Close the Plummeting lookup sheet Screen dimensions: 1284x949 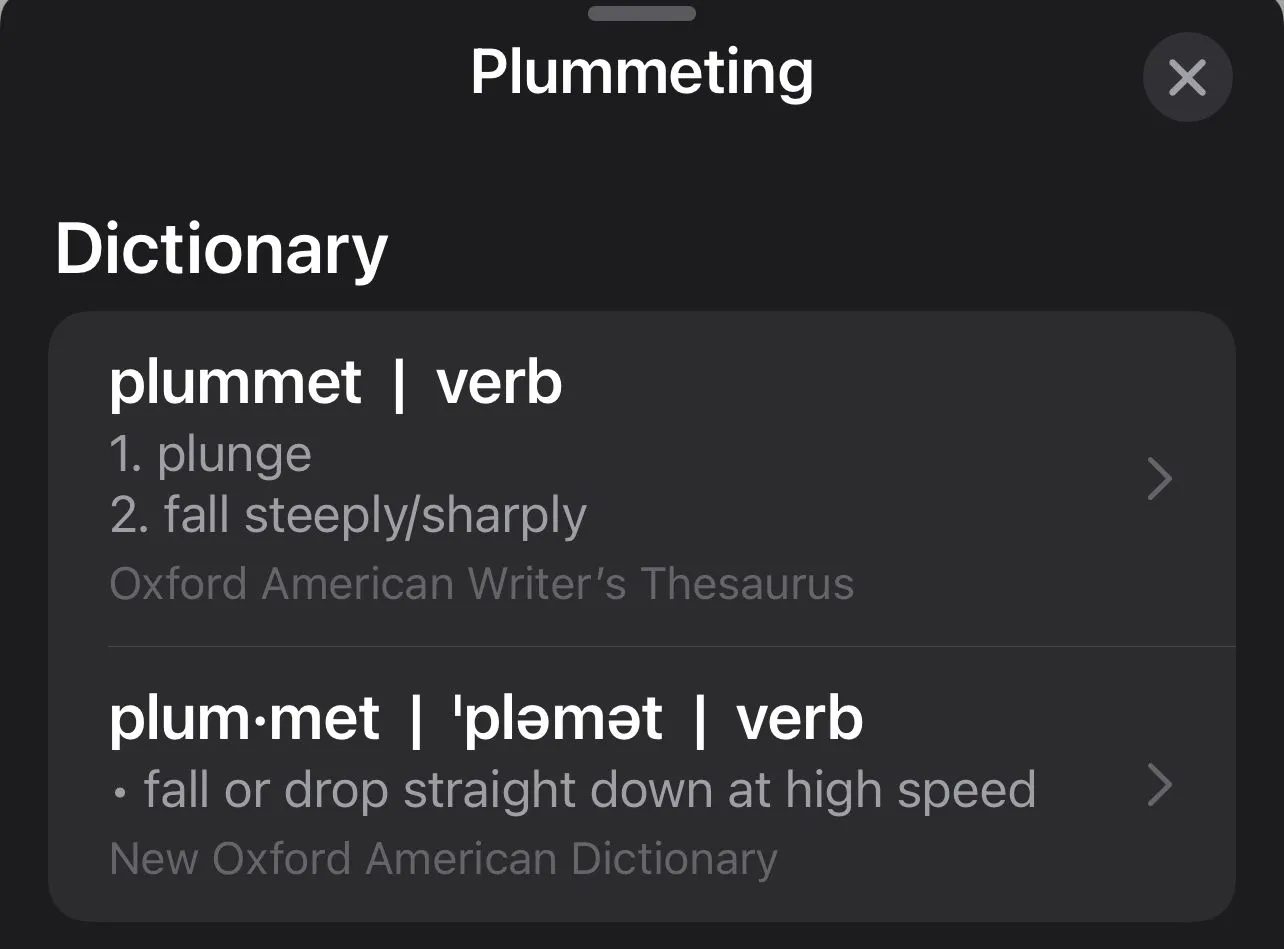(1187, 77)
